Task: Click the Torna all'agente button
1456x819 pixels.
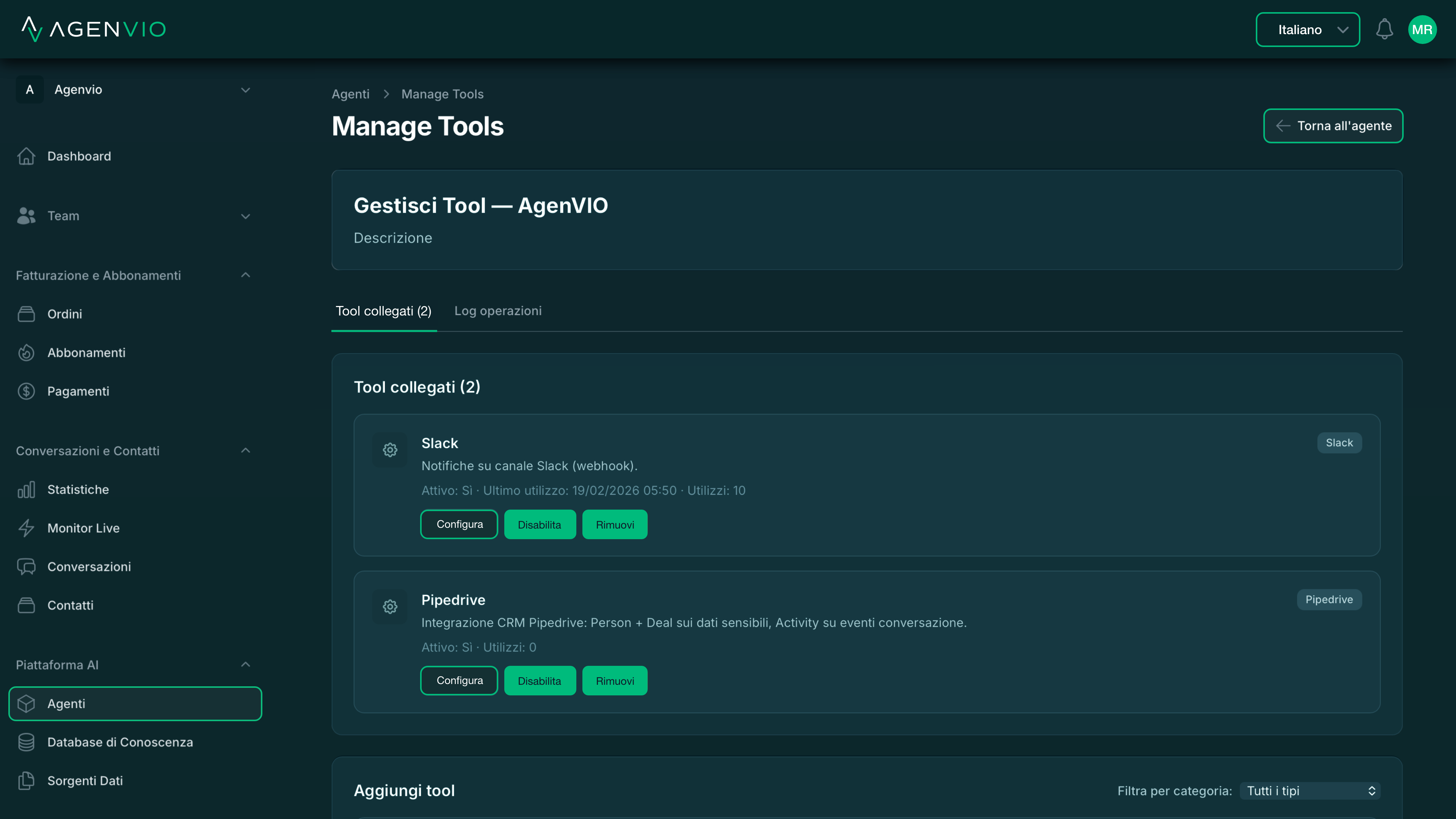Action: [x=1333, y=126]
